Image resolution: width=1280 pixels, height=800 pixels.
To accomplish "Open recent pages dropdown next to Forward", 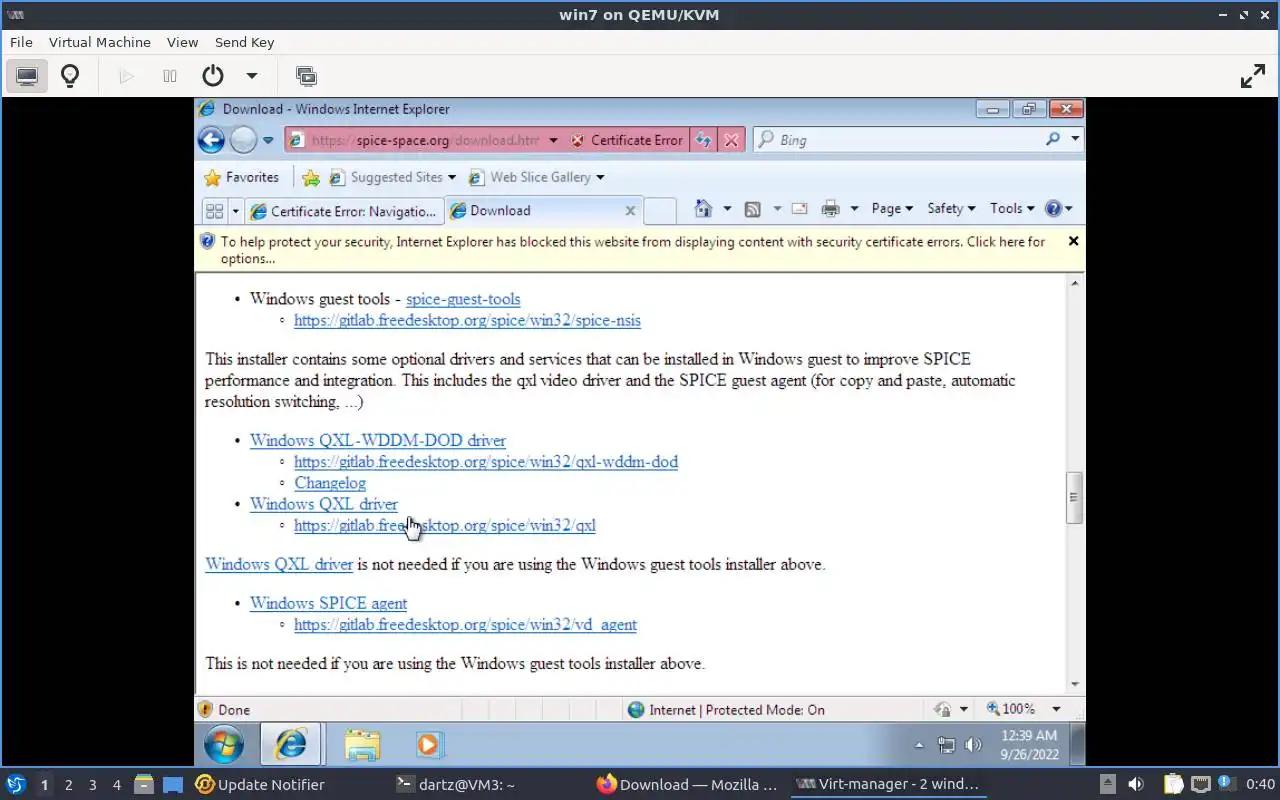I will (x=268, y=141).
